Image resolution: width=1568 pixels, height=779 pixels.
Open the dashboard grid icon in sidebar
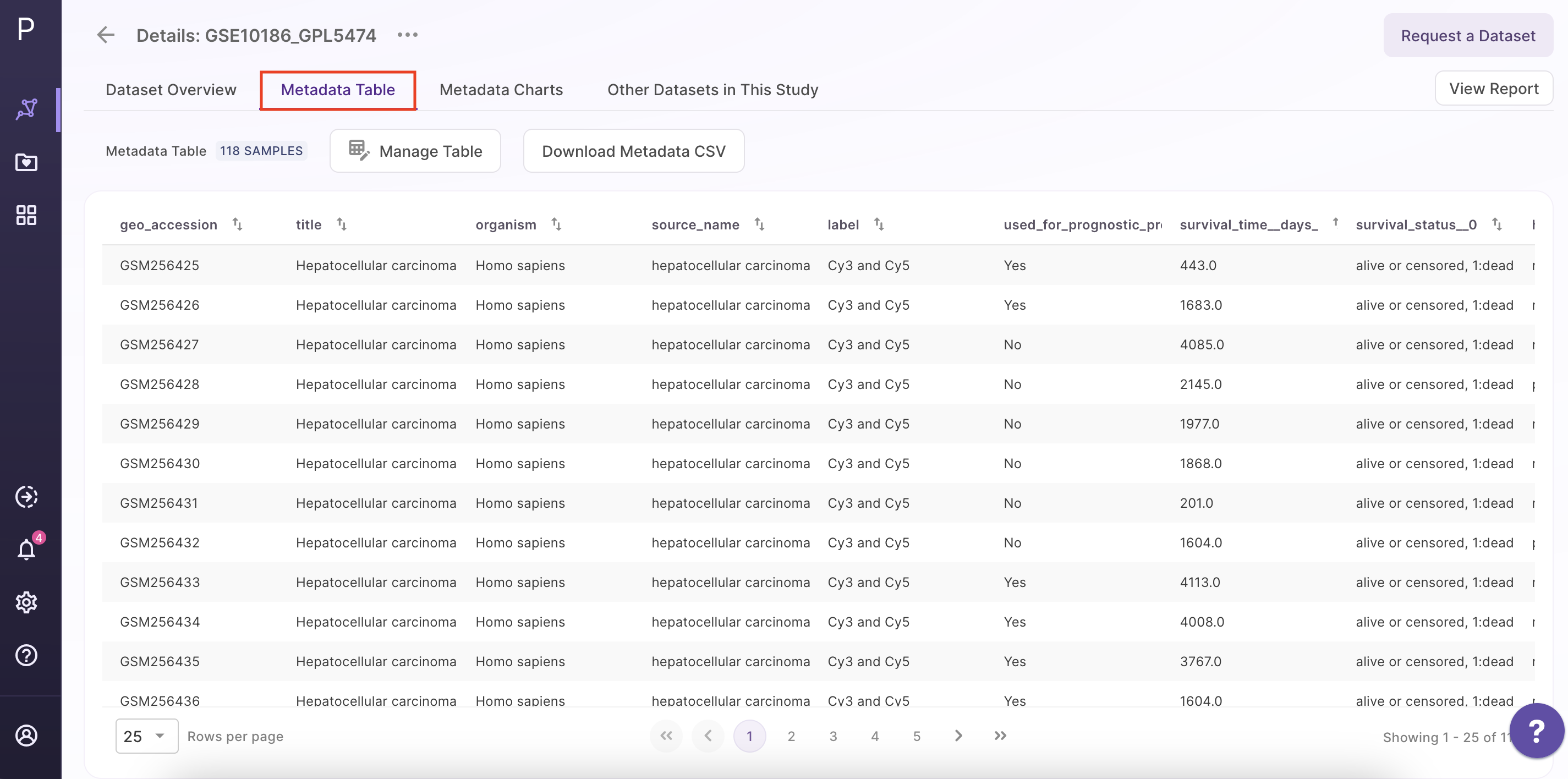[27, 215]
